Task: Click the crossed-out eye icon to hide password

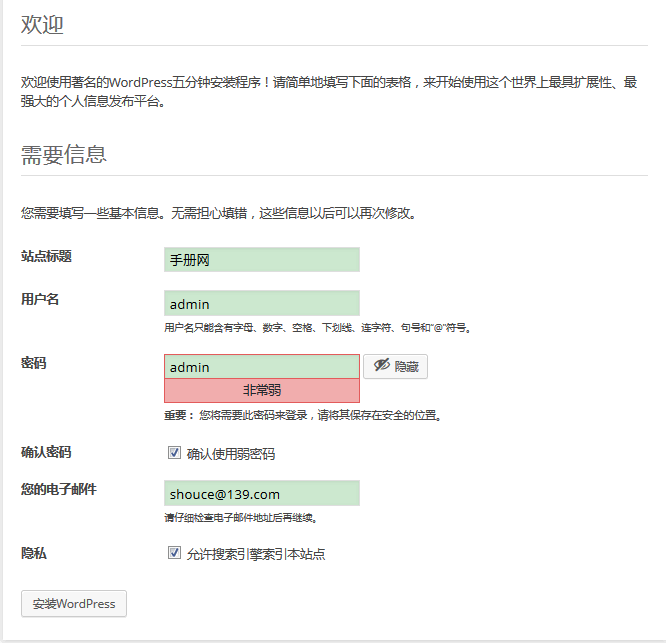Action: tap(381, 367)
